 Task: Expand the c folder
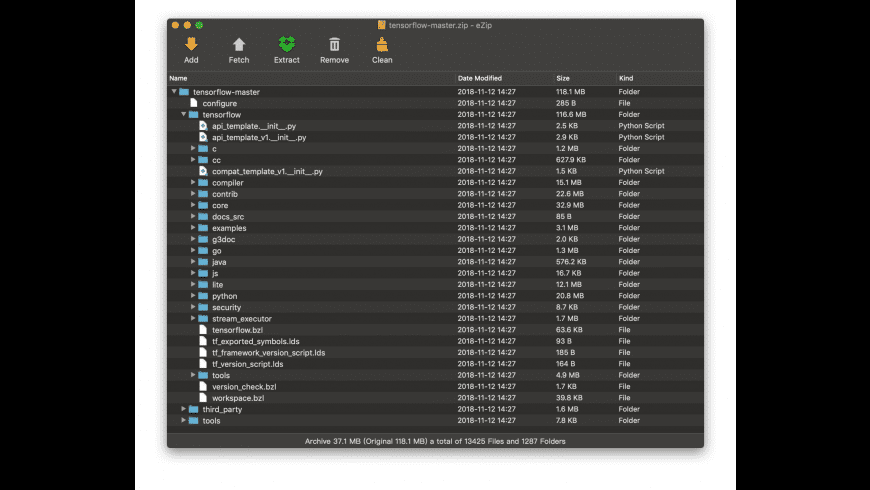coord(193,148)
